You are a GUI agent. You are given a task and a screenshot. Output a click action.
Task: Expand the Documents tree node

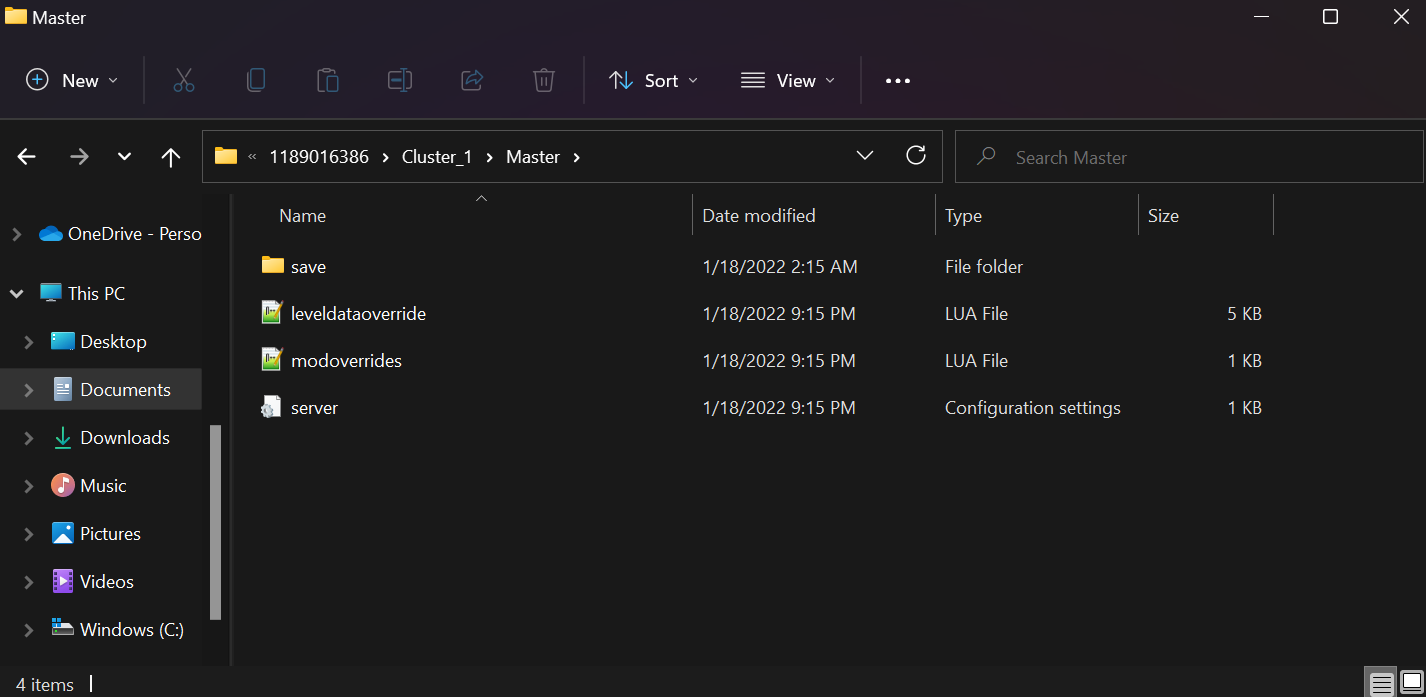[x=29, y=390]
